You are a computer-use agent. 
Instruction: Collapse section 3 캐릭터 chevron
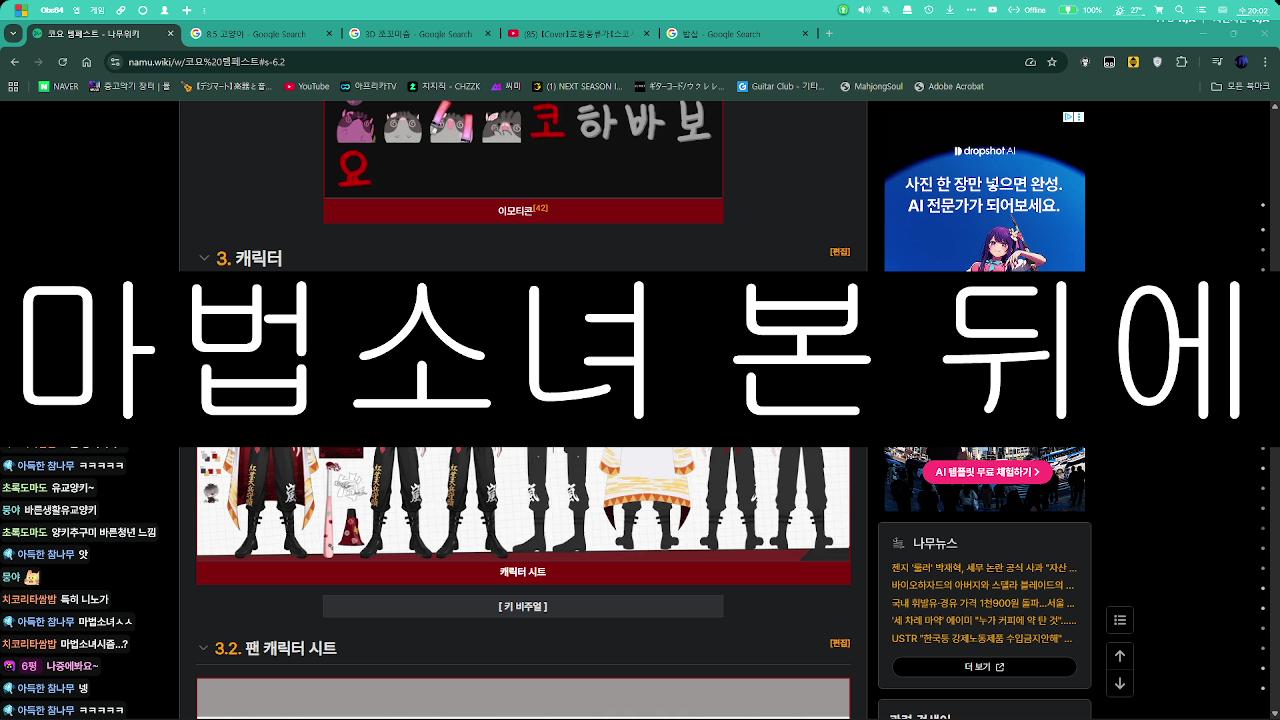coord(204,258)
